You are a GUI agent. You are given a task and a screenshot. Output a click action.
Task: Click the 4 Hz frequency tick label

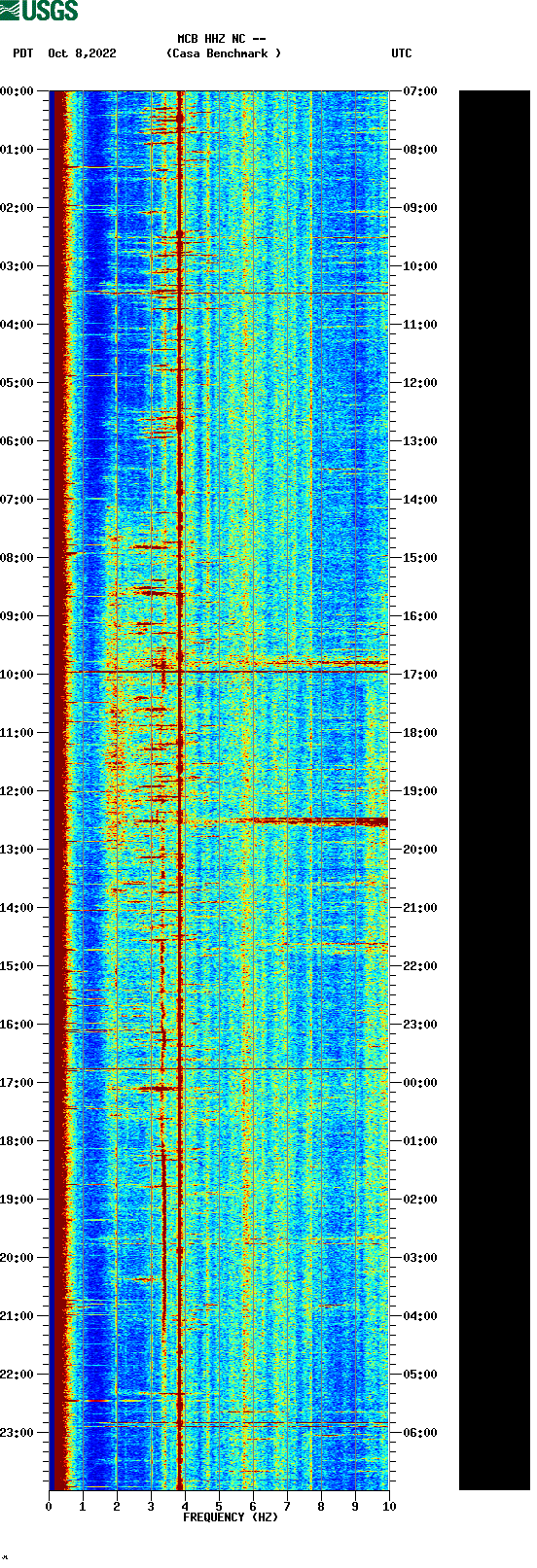coord(185,1507)
